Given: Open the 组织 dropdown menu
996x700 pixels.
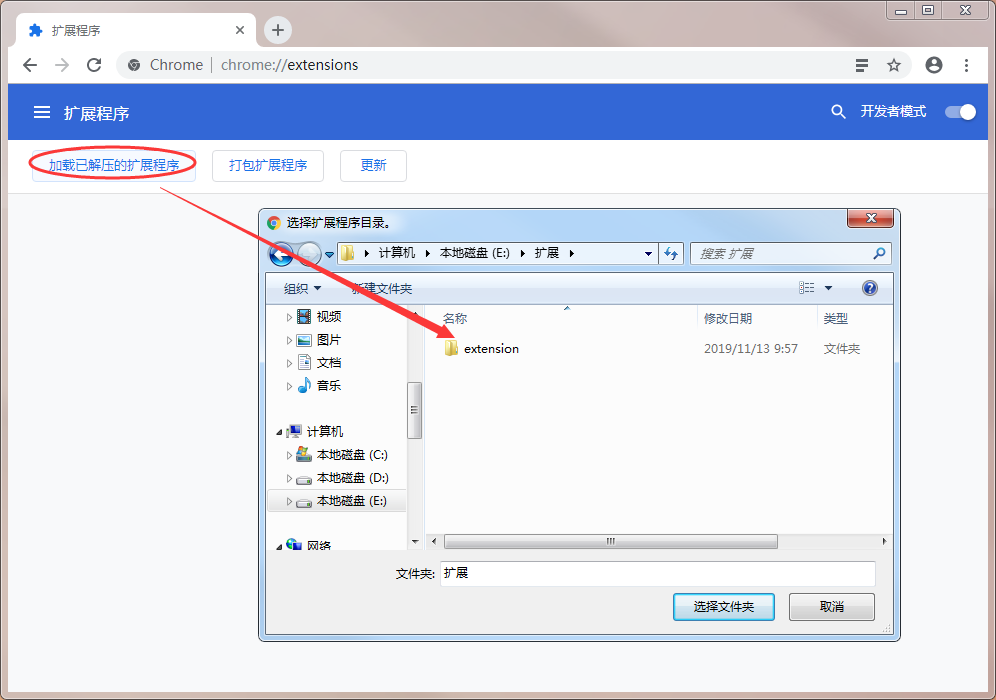Looking at the screenshot, I should pyautogui.click(x=302, y=288).
